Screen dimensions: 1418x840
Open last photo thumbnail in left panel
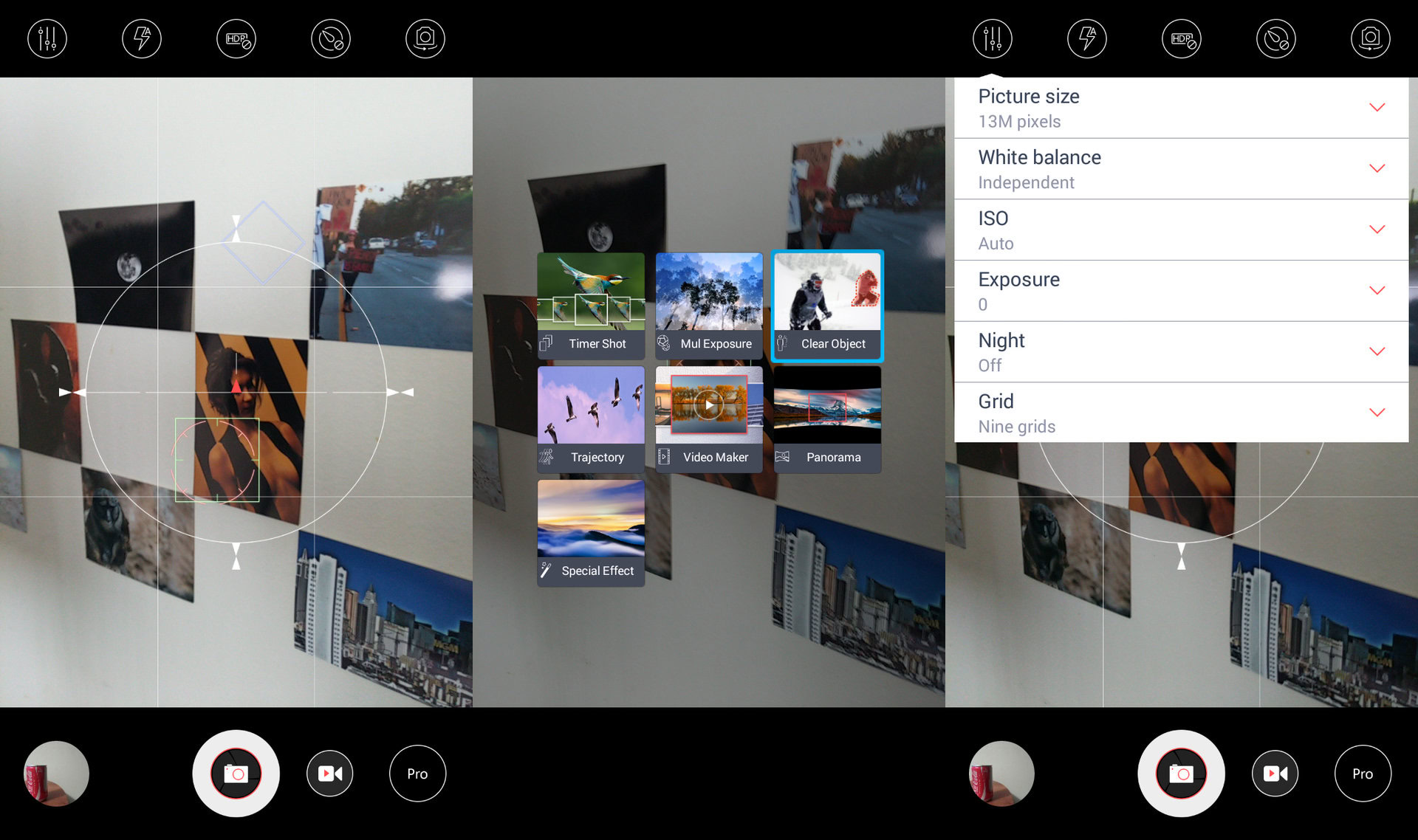[57, 774]
